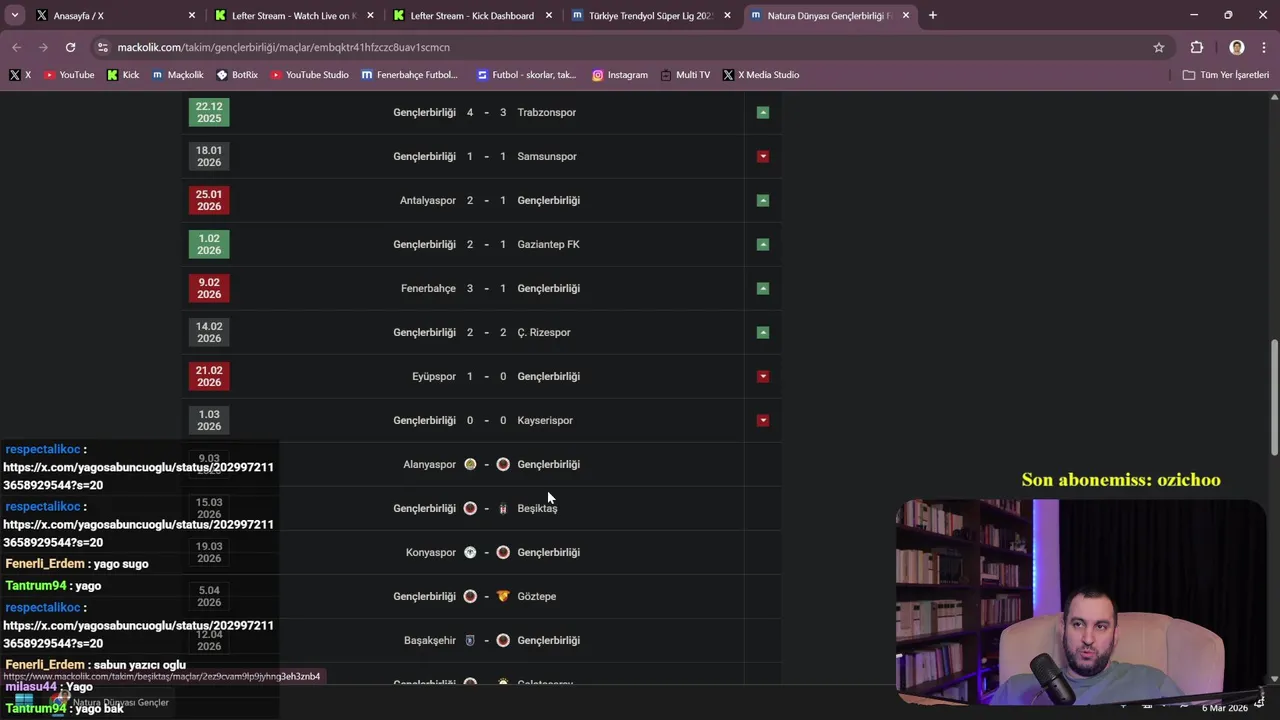Bookmark this page with the star icon

(x=1159, y=47)
